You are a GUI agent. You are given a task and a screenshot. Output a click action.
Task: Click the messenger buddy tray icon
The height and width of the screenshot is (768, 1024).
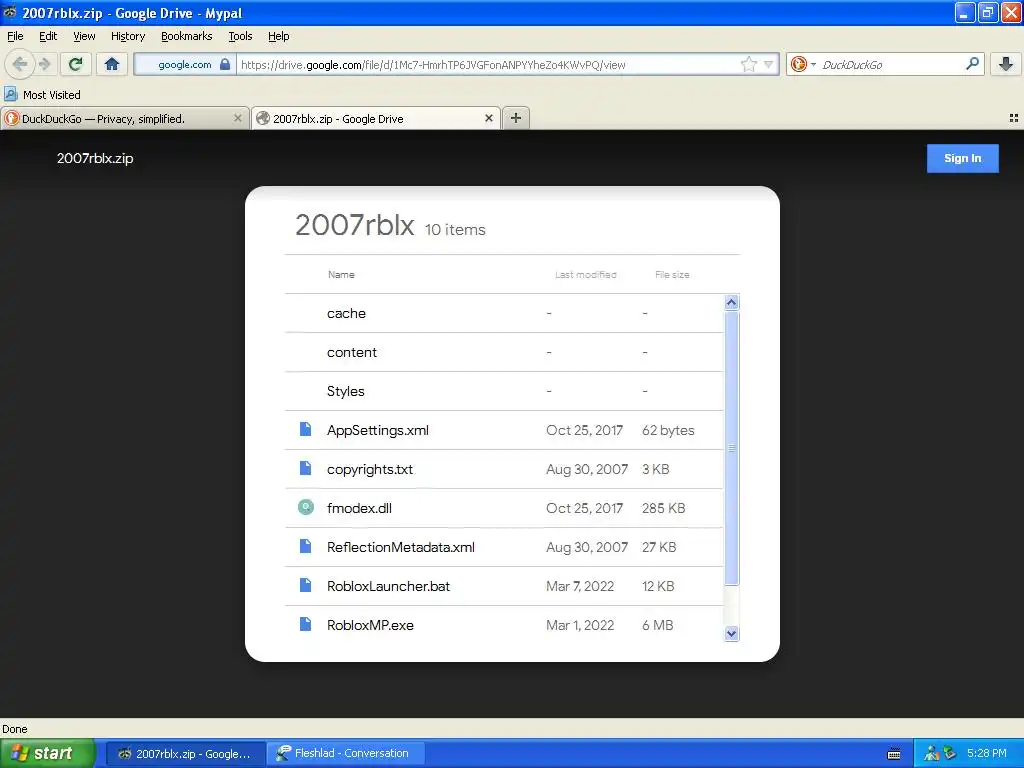(931, 754)
